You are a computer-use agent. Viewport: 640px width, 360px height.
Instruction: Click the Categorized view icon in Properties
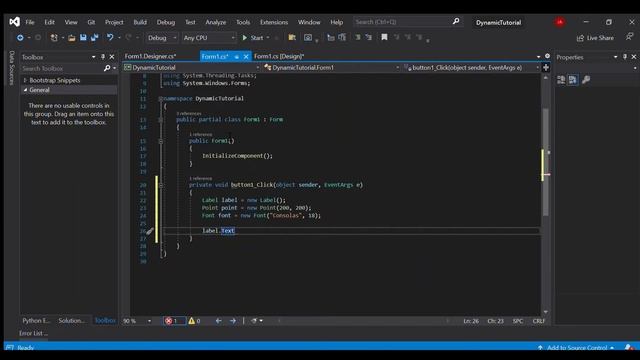[561, 80]
